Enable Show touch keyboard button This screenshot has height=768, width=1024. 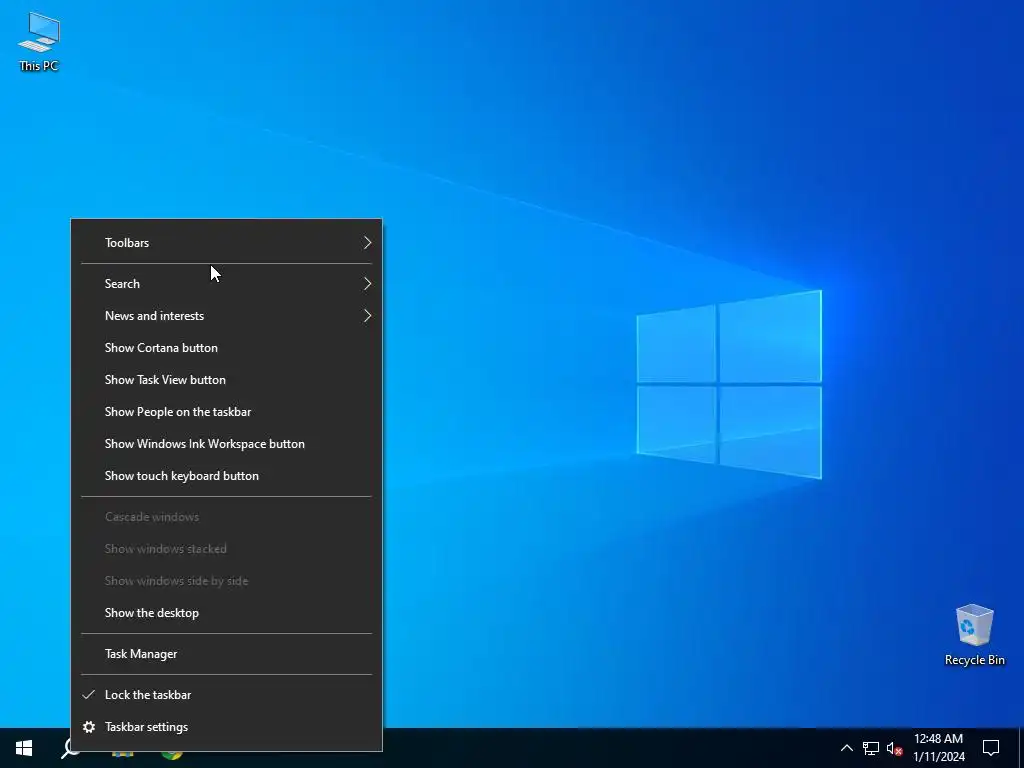(226, 475)
